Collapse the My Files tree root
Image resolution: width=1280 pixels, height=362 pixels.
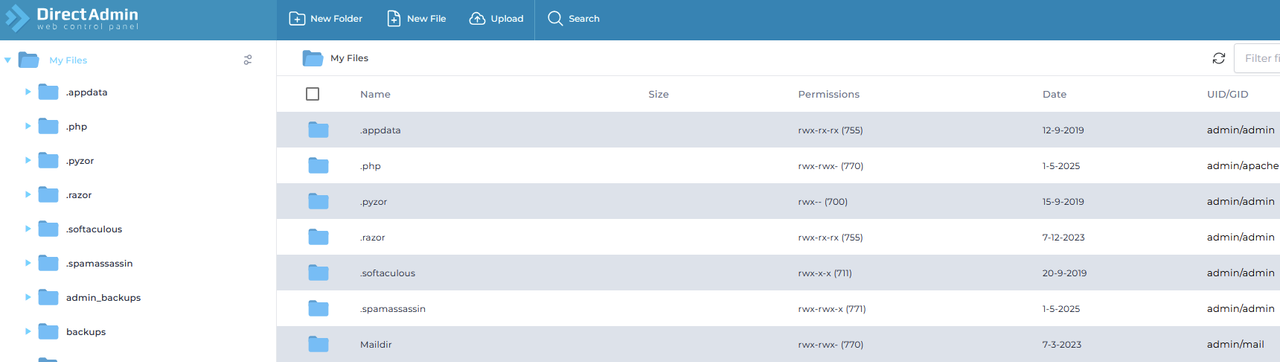[8, 60]
